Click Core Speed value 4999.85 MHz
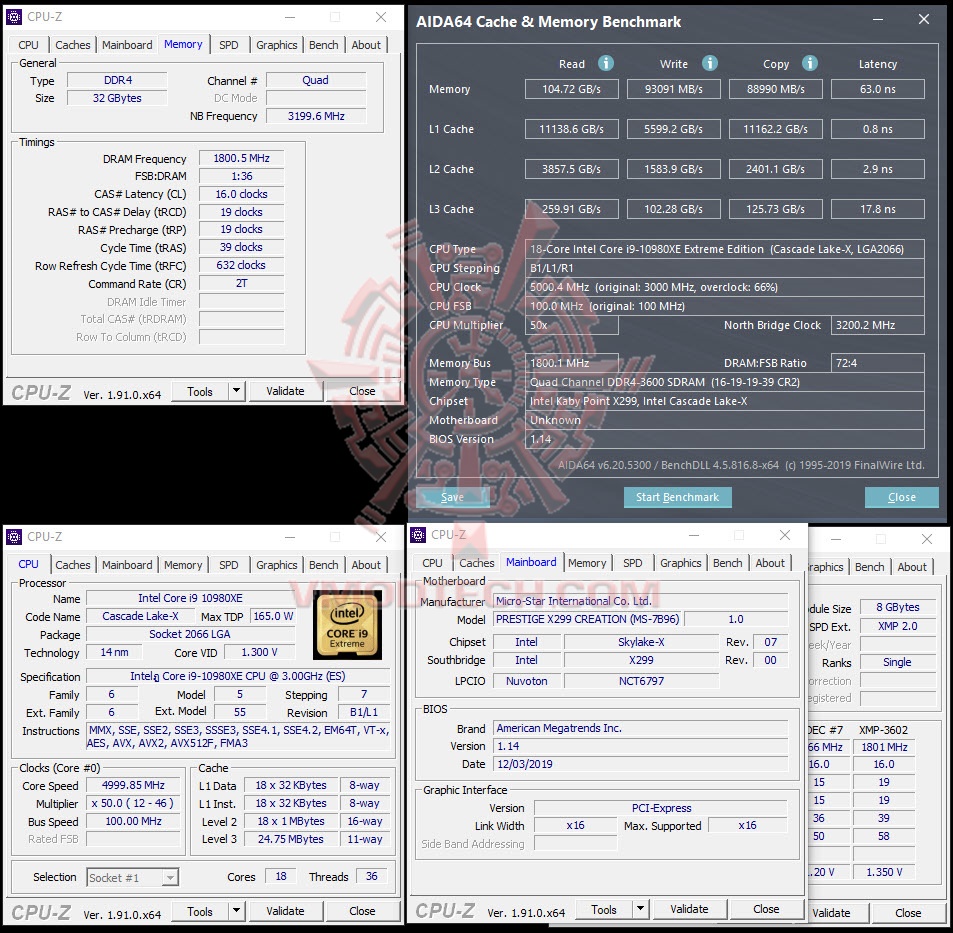This screenshot has height=933, width=953. click(133, 785)
